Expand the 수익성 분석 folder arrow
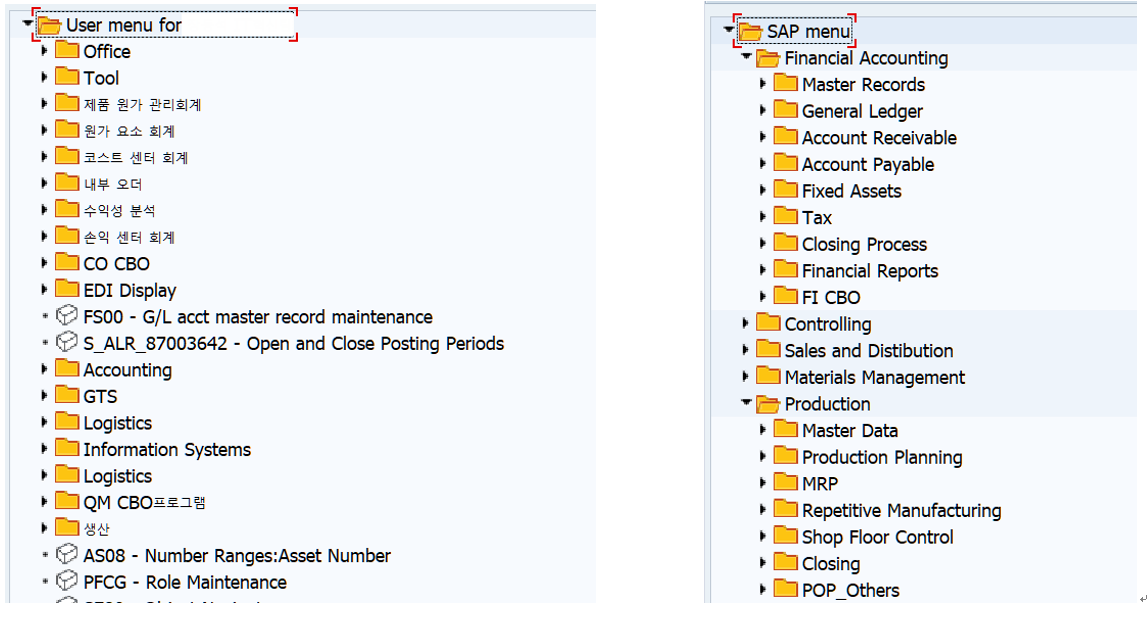The image size is (1147, 618). (x=45, y=210)
